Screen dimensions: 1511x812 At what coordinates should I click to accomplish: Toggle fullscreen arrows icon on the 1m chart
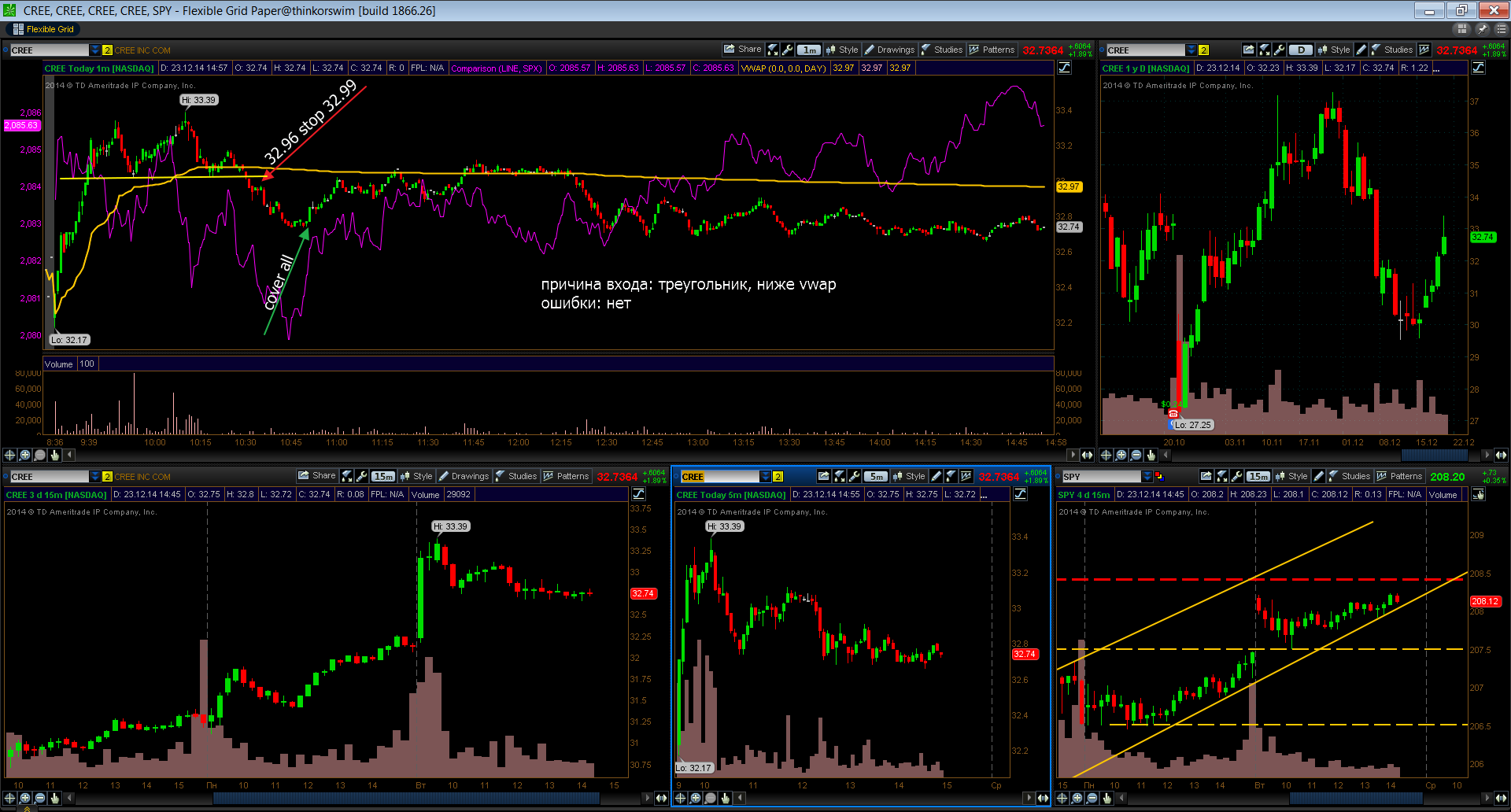tap(773, 50)
